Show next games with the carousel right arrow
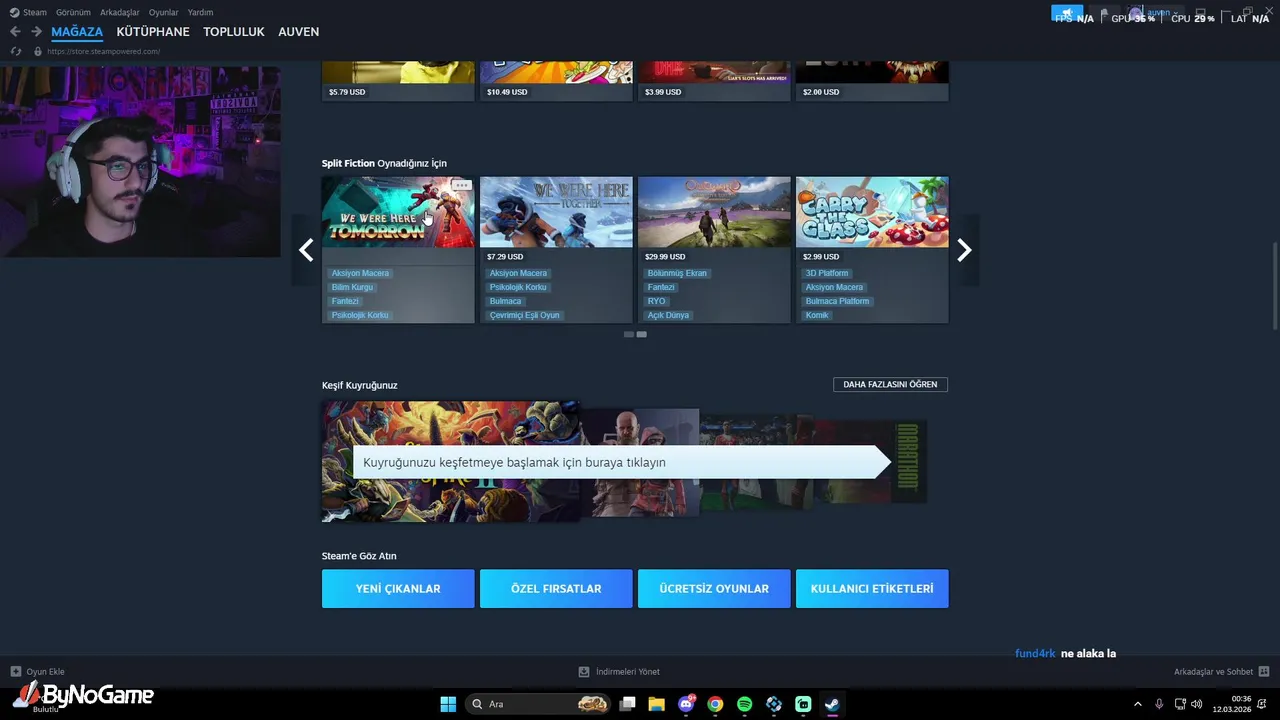Image resolution: width=1280 pixels, height=720 pixels. pyautogui.click(x=964, y=250)
